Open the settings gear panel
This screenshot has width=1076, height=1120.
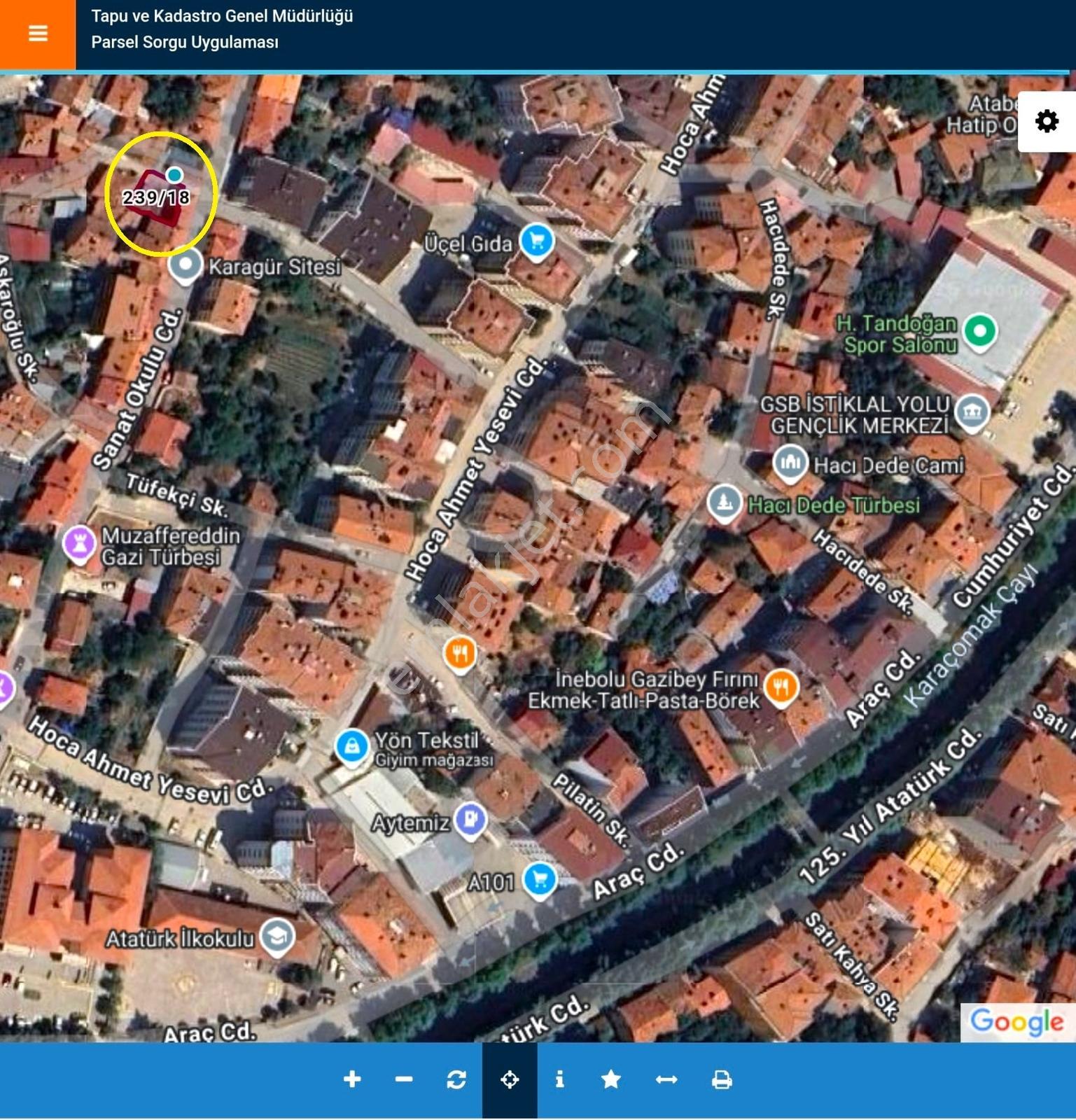tap(1047, 122)
